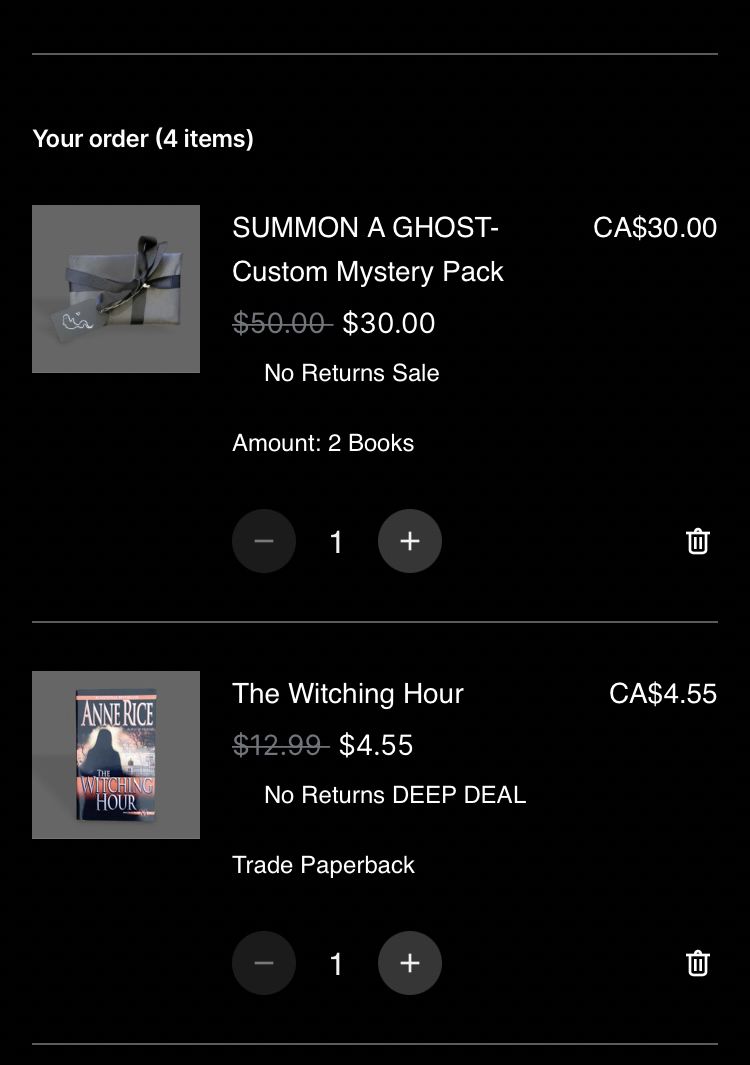Click the CA$4.55 line total
This screenshot has width=750, height=1065.
[x=663, y=694]
